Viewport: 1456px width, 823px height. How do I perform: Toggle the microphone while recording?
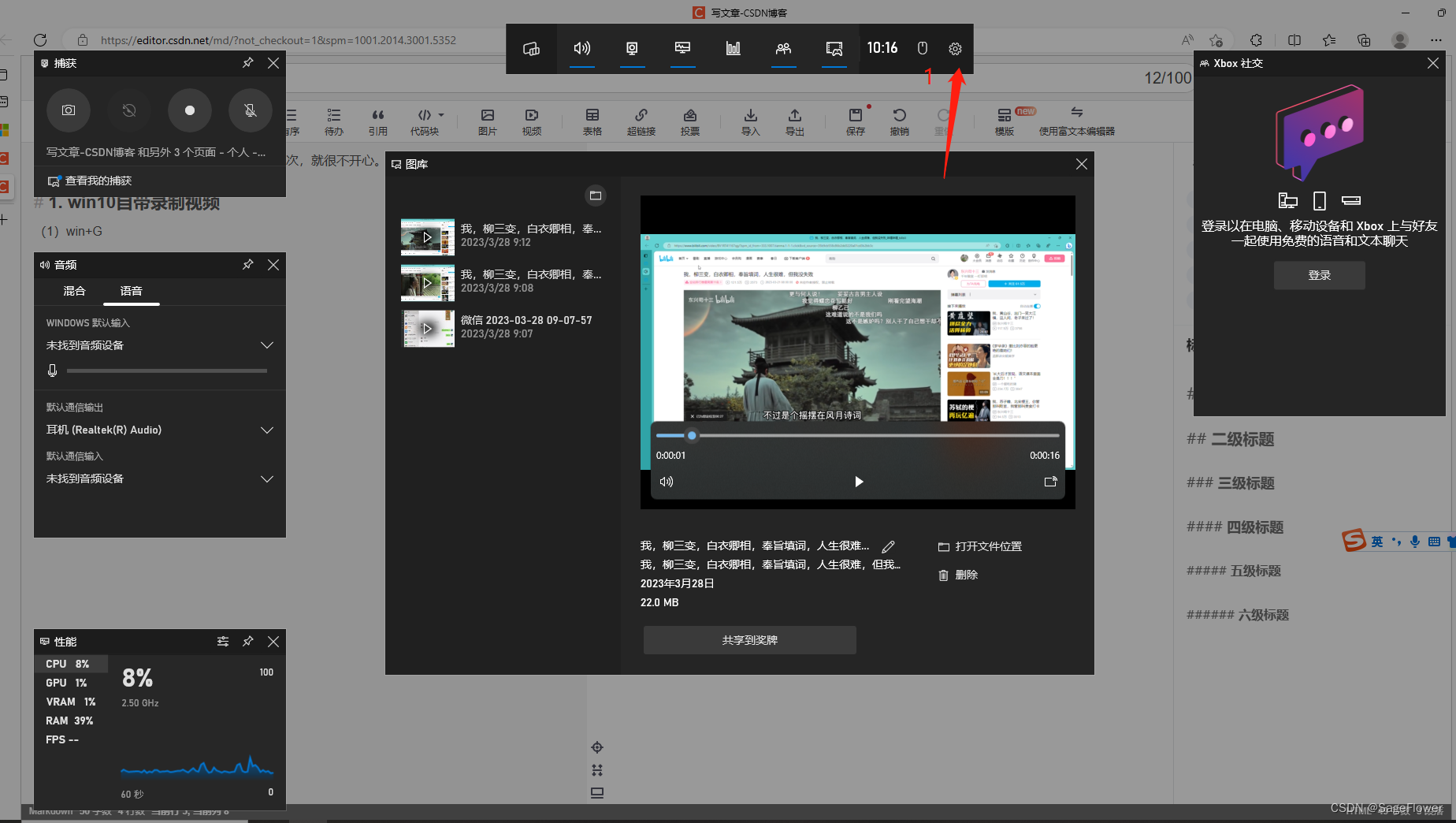coord(251,110)
